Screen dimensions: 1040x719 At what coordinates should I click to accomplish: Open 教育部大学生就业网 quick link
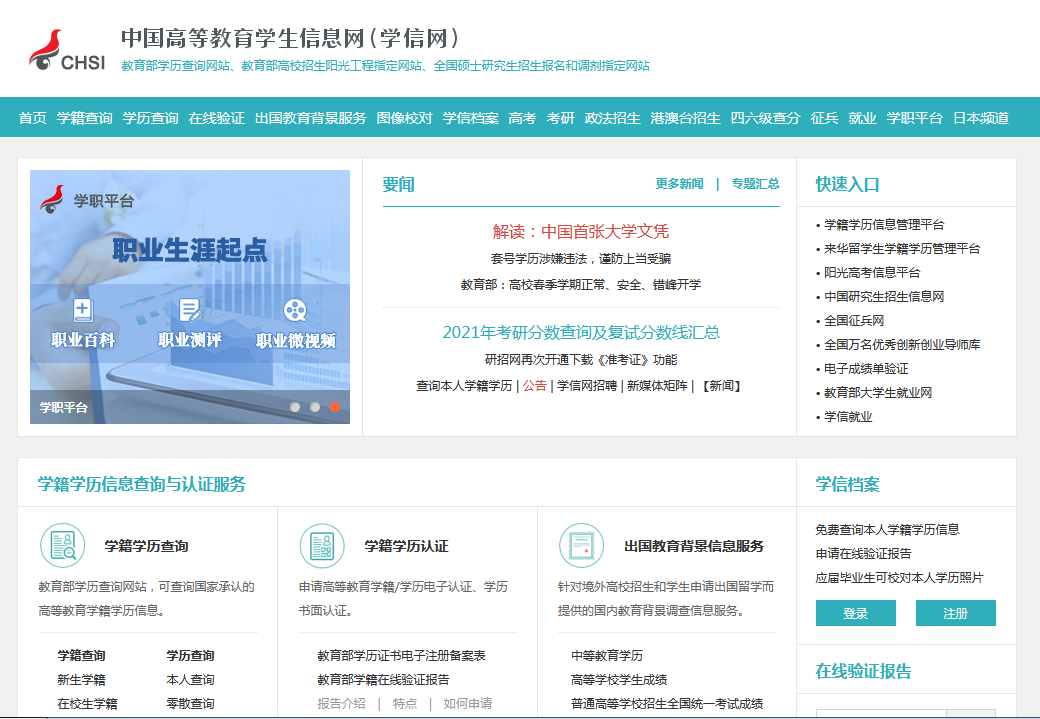click(x=878, y=393)
